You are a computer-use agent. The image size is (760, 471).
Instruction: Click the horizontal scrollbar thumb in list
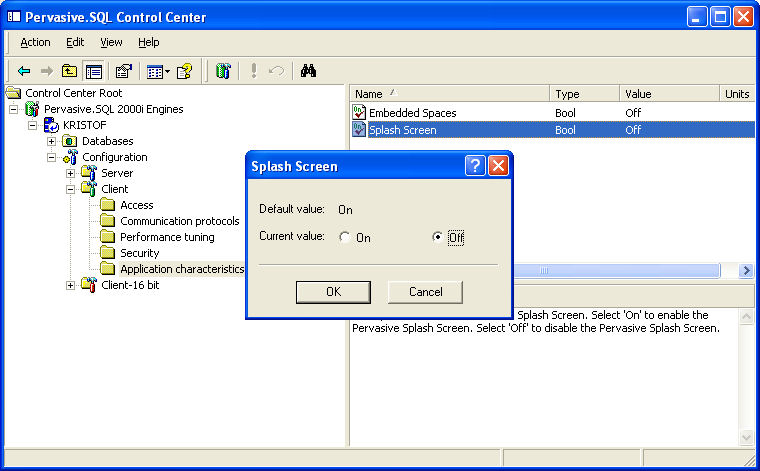point(616,270)
